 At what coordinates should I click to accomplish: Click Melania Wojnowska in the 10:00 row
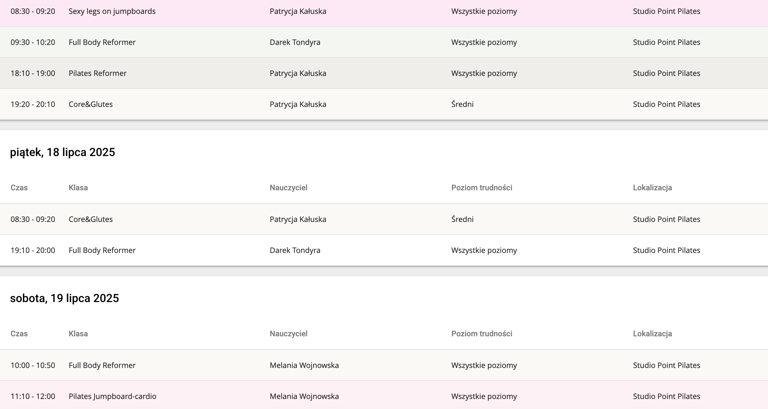pos(304,366)
